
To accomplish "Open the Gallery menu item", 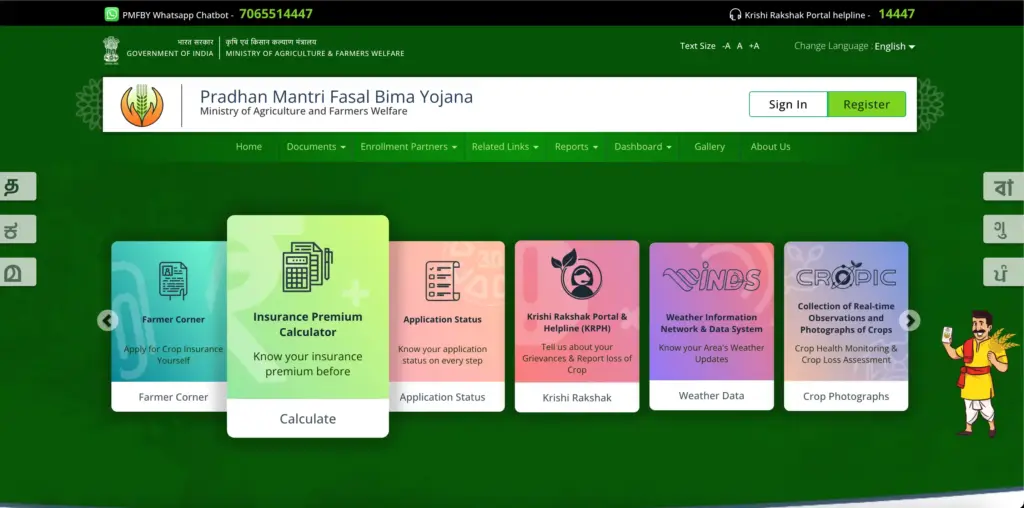I will (709, 147).
